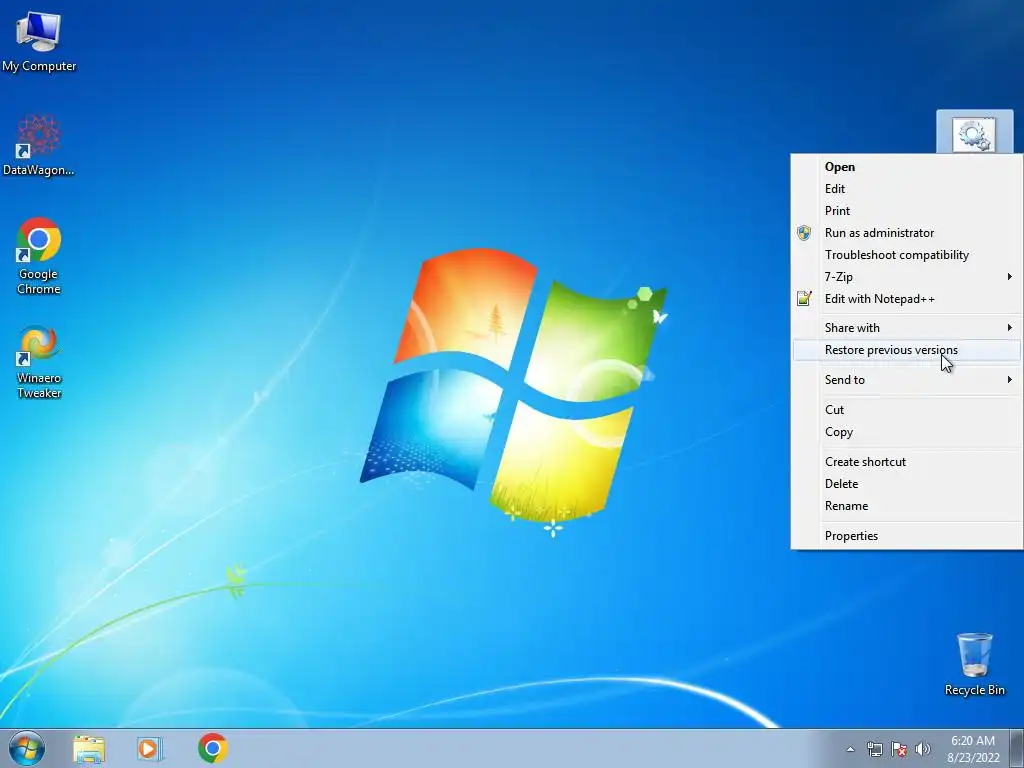
Task: Select the Recycle Bin icon
Action: pyautogui.click(x=974, y=664)
